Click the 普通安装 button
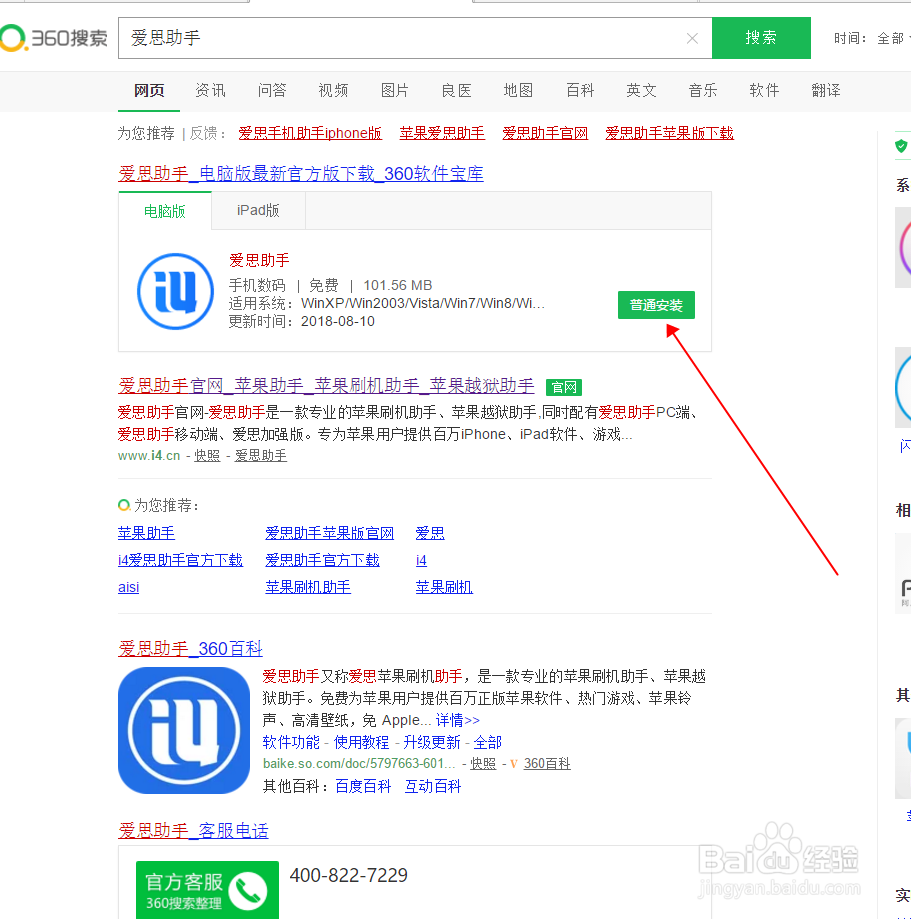Image resolution: width=911 pixels, height=919 pixels. [656, 305]
